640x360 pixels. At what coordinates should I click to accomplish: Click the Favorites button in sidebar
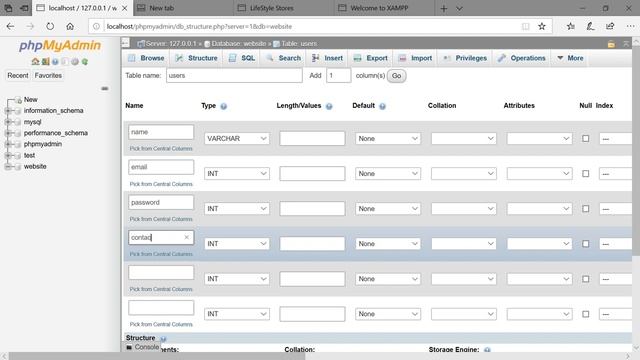tap(48, 76)
